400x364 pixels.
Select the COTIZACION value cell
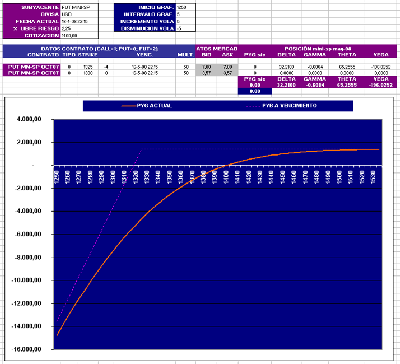(79, 35)
